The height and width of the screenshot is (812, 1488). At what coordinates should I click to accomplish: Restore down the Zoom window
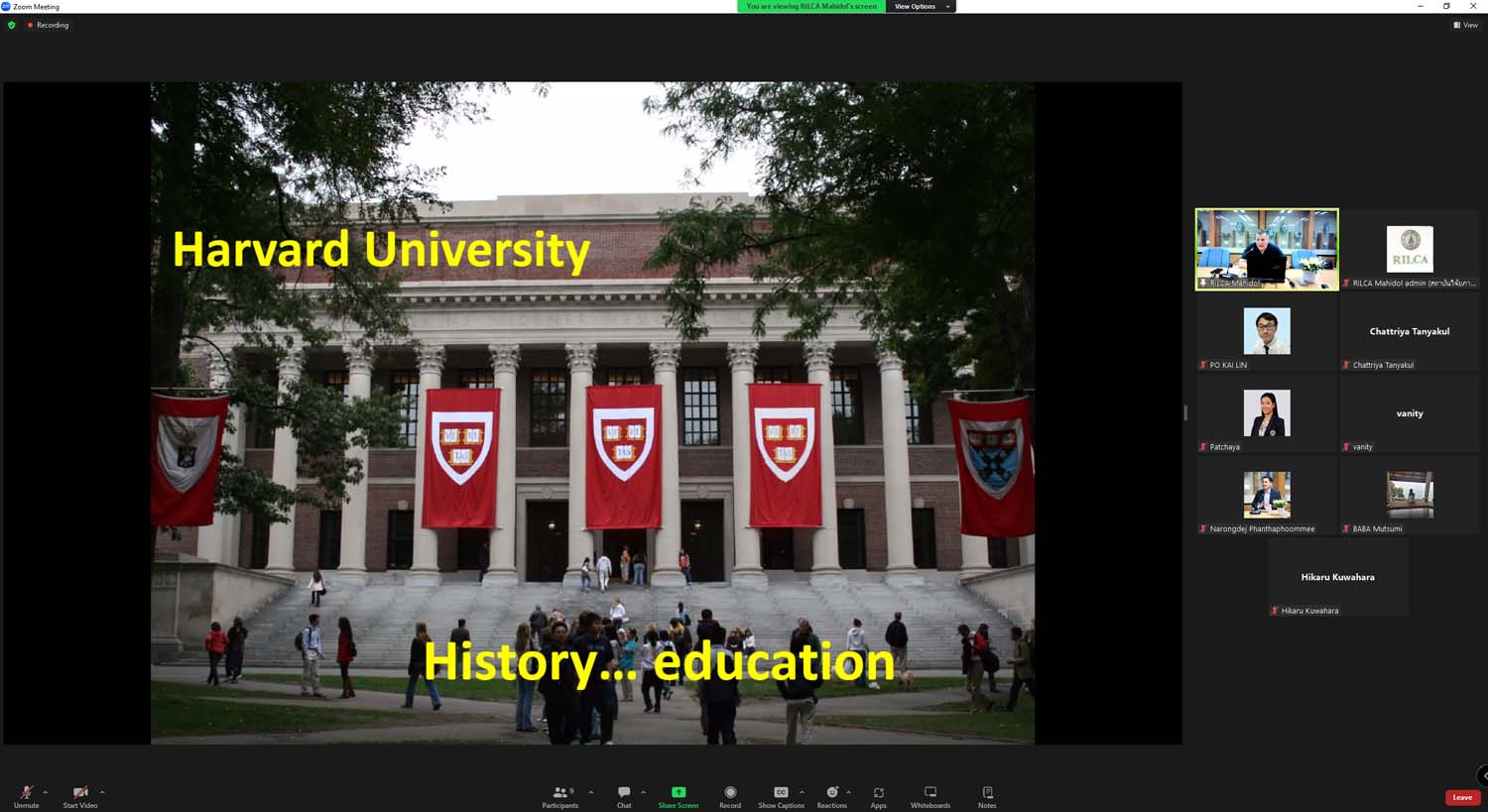pos(1446,6)
